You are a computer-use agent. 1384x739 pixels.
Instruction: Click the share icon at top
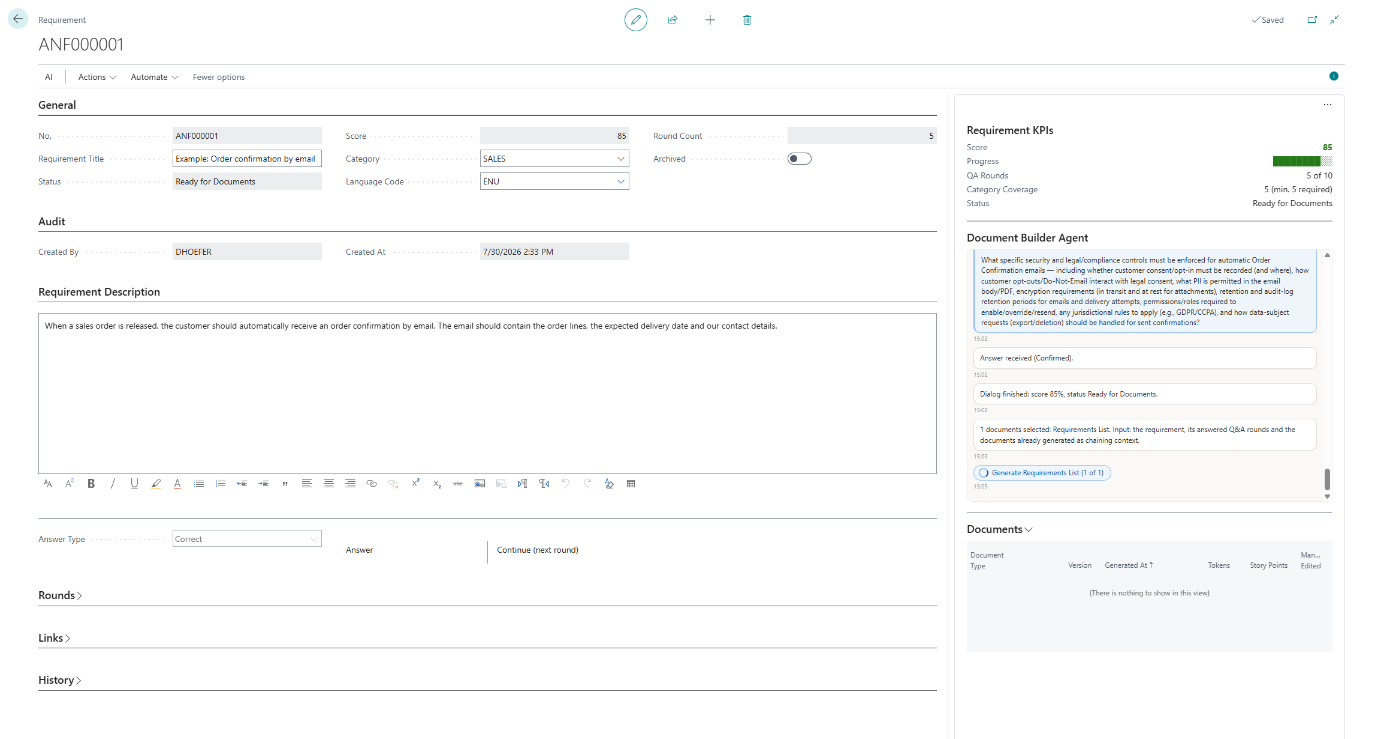coord(673,20)
